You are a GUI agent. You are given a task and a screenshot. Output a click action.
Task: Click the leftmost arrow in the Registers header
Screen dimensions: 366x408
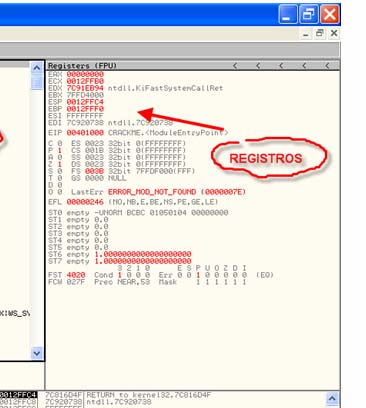[235, 66]
